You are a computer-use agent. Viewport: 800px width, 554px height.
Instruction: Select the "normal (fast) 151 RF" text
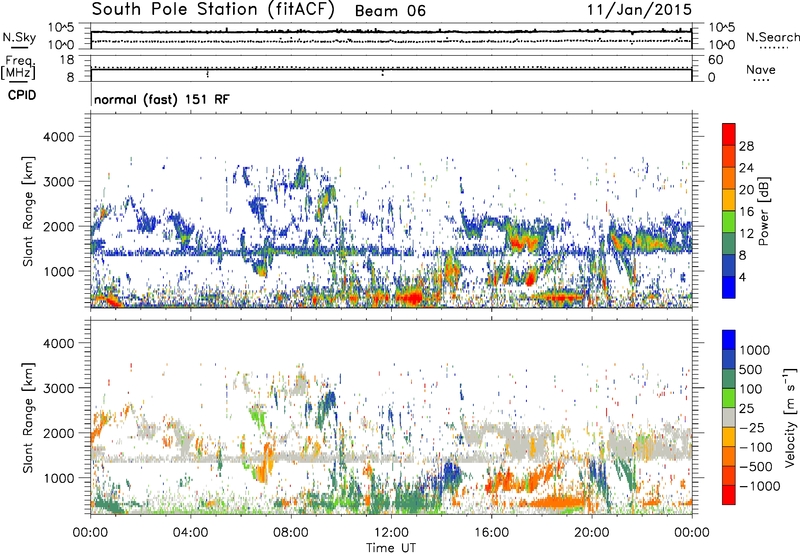162,99
